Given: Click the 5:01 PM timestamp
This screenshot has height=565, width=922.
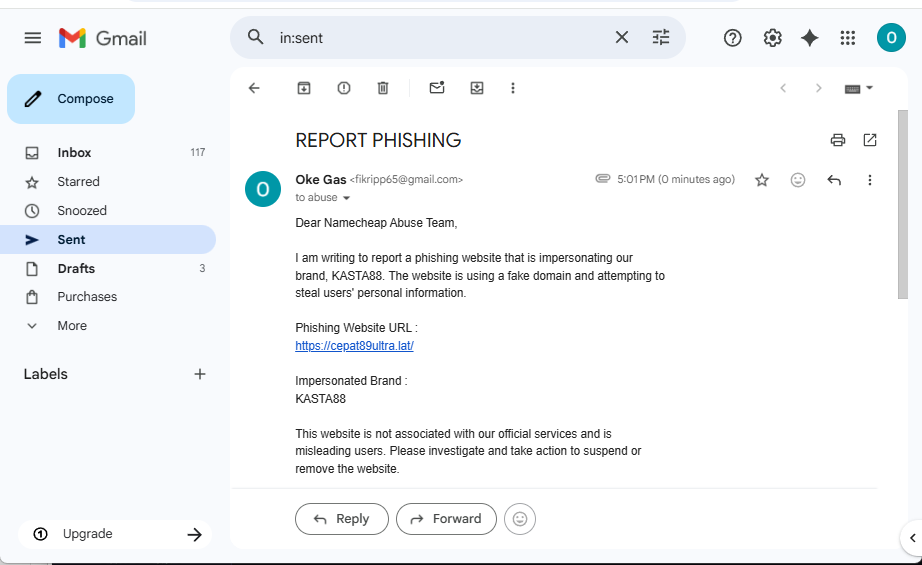Looking at the screenshot, I should click(676, 179).
